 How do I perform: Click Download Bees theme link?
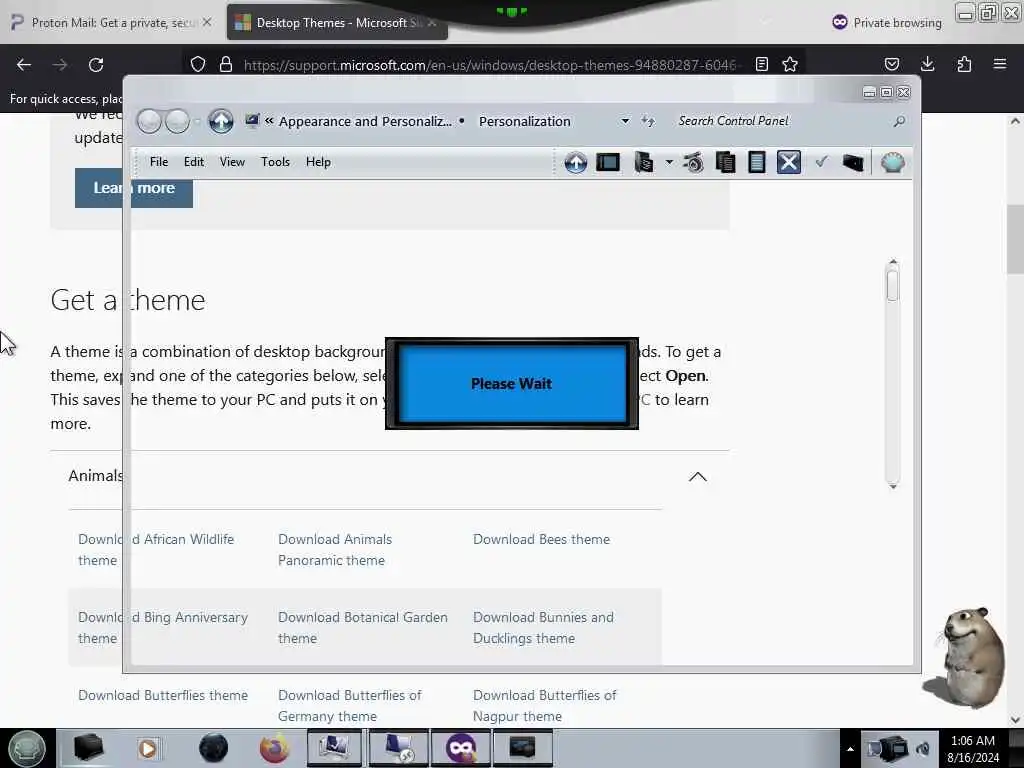(541, 539)
